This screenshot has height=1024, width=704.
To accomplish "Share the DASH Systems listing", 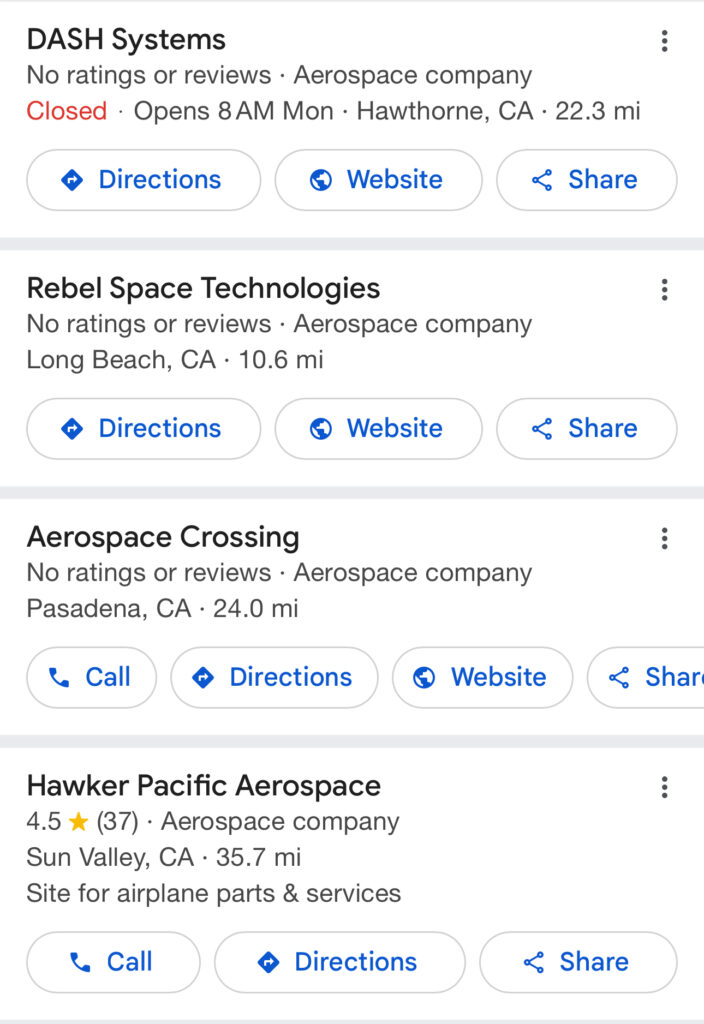I will click(586, 180).
